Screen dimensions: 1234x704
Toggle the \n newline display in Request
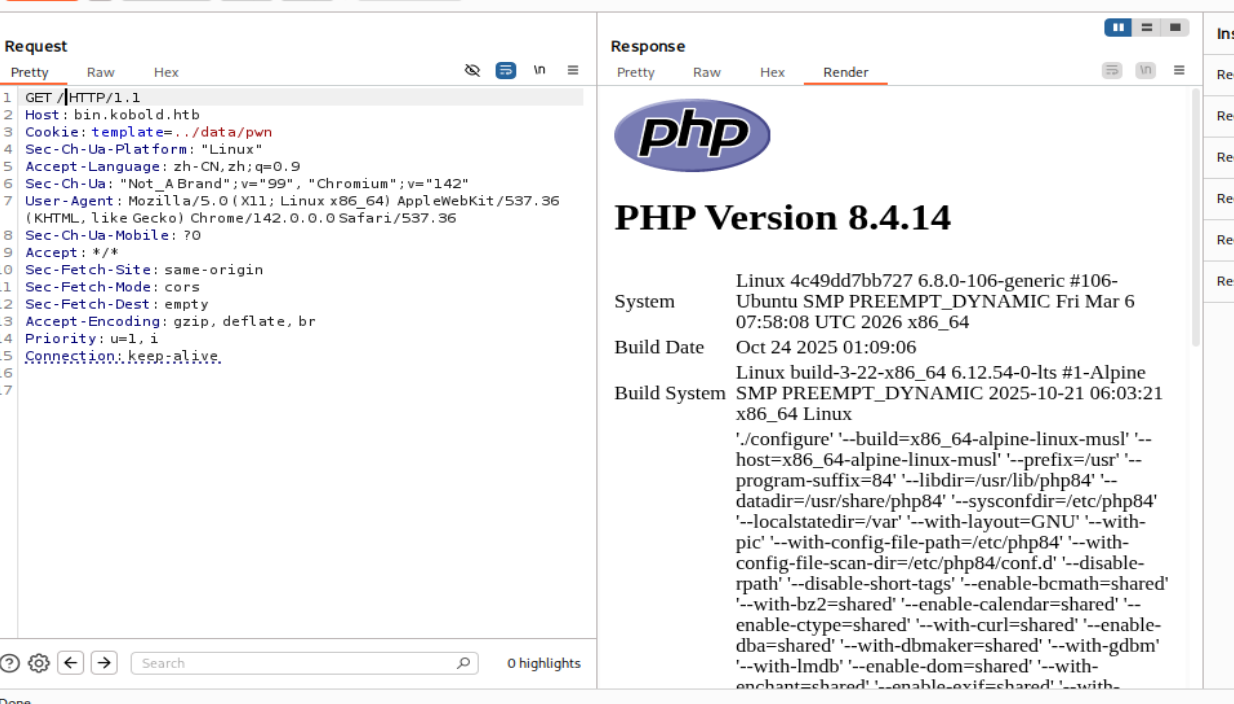point(540,70)
